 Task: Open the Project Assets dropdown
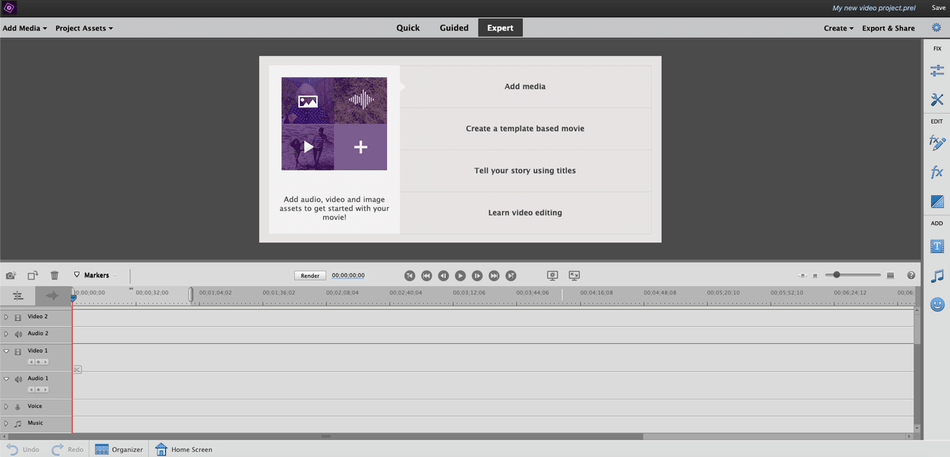[x=84, y=28]
